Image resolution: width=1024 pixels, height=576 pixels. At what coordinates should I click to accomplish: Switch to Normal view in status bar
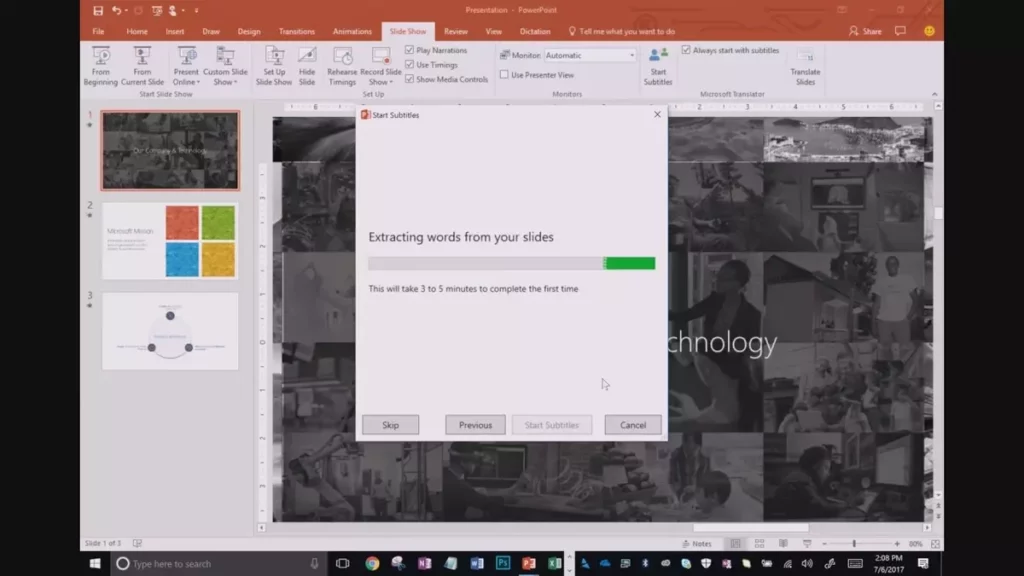coord(735,543)
